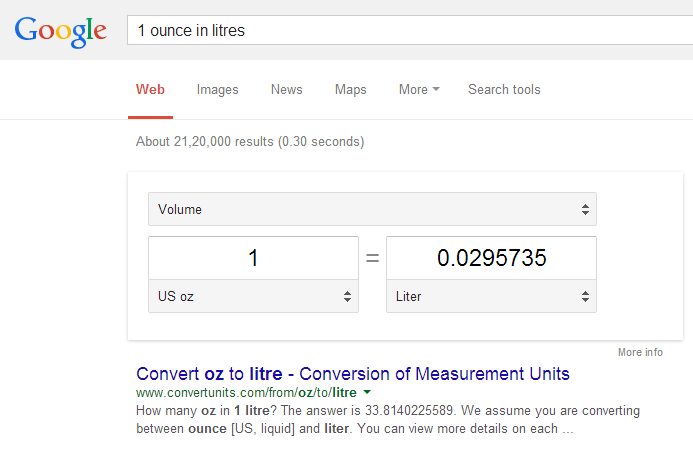Image resolution: width=693 pixels, height=449 pixels.
Task: Click the up-down arrows of Volume selector
Action: pyautogui.click(x=585, y=209)
